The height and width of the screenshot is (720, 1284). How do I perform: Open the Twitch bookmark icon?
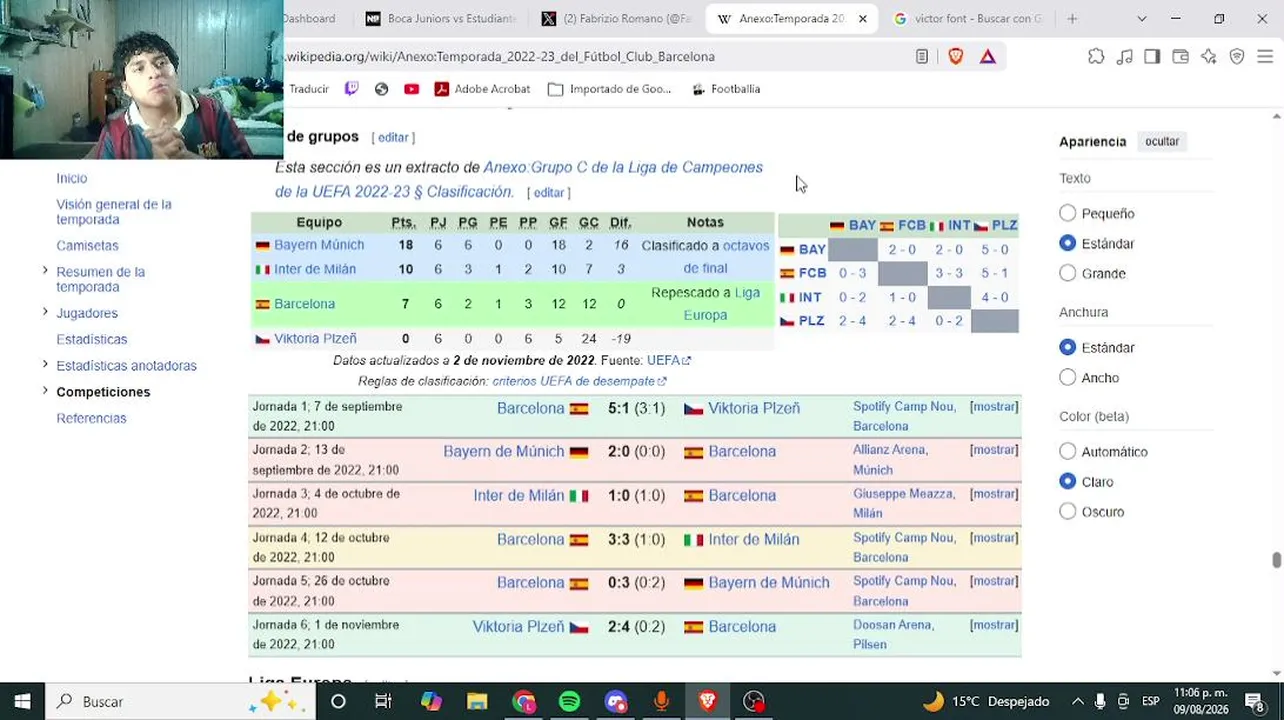click(351, 89)
